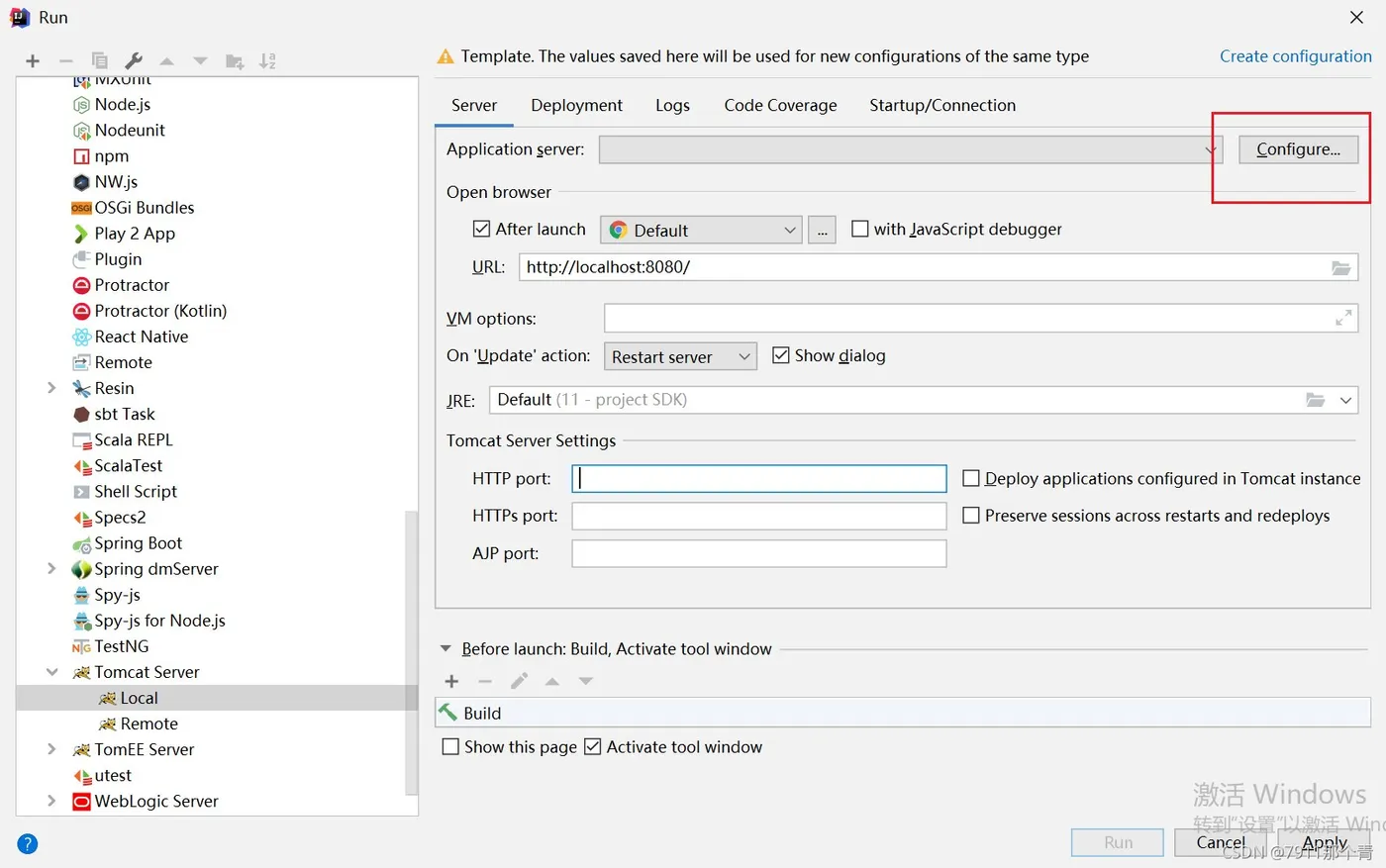Remove configuration with the minus icon
This screenshot has height=868, width=1386.
[x=65, y=61]
